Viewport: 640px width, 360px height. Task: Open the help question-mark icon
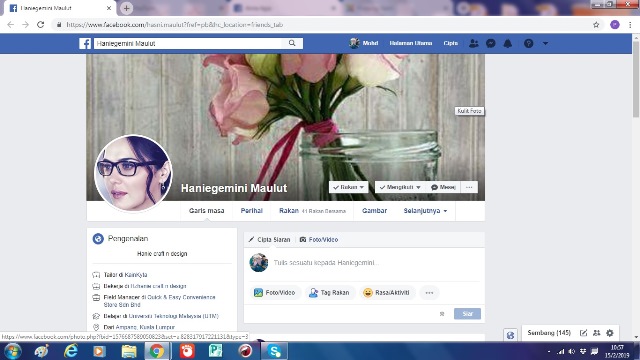pos(529,43)
